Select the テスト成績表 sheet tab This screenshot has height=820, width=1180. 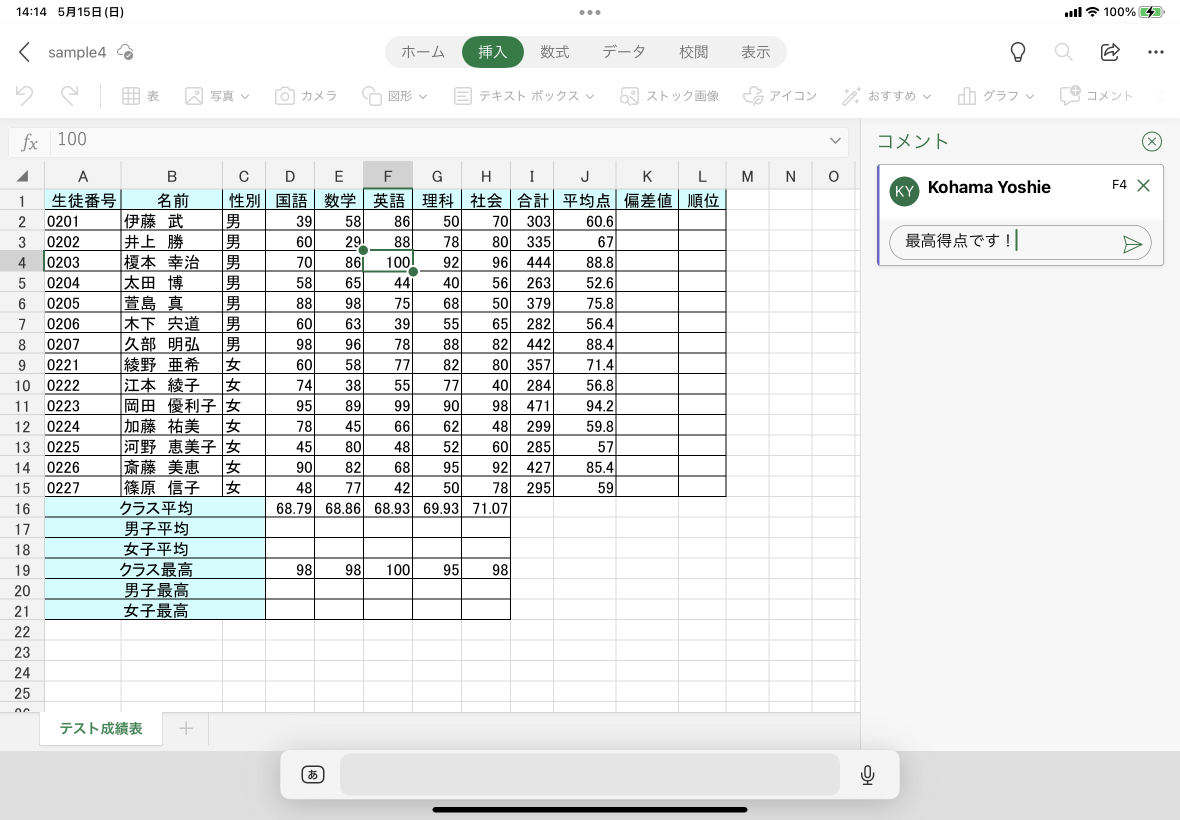coord(101,728)
